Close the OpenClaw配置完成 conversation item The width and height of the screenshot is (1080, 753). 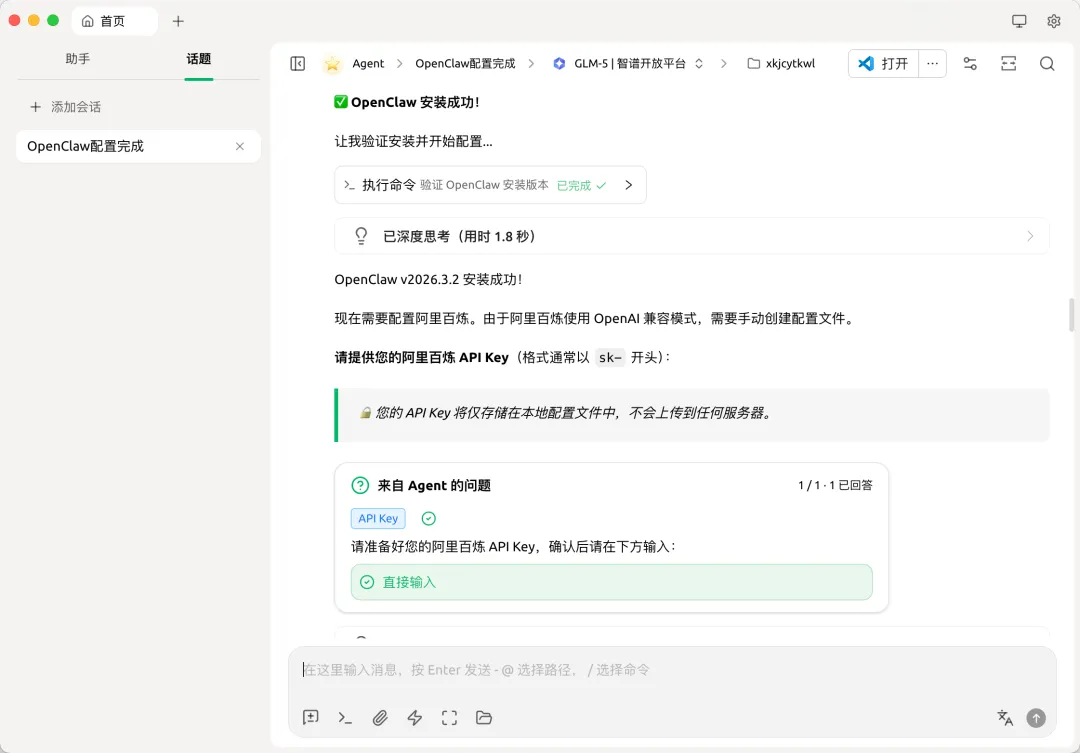tap(240, 146)
